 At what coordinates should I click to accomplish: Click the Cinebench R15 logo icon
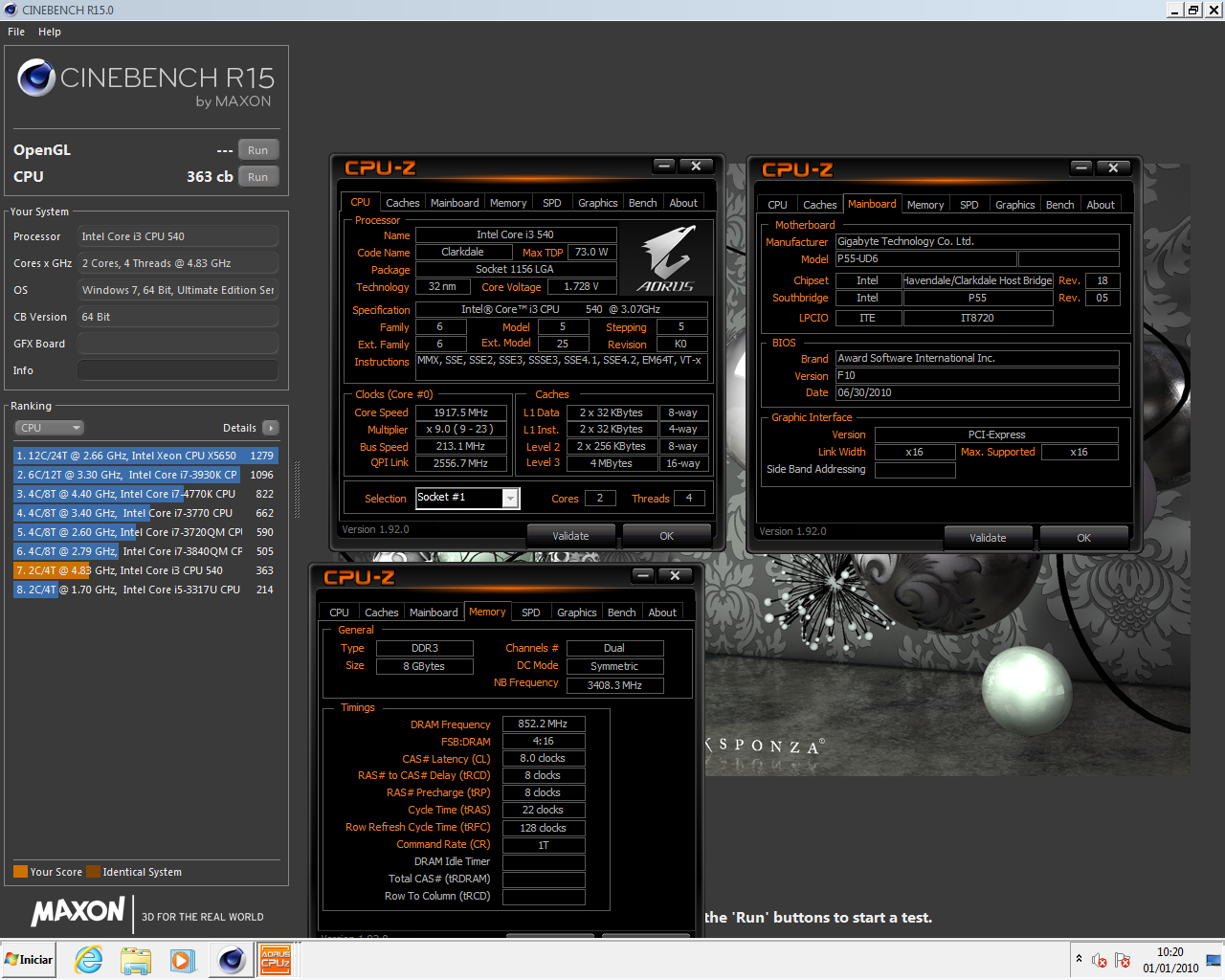[x=36, y=78]
